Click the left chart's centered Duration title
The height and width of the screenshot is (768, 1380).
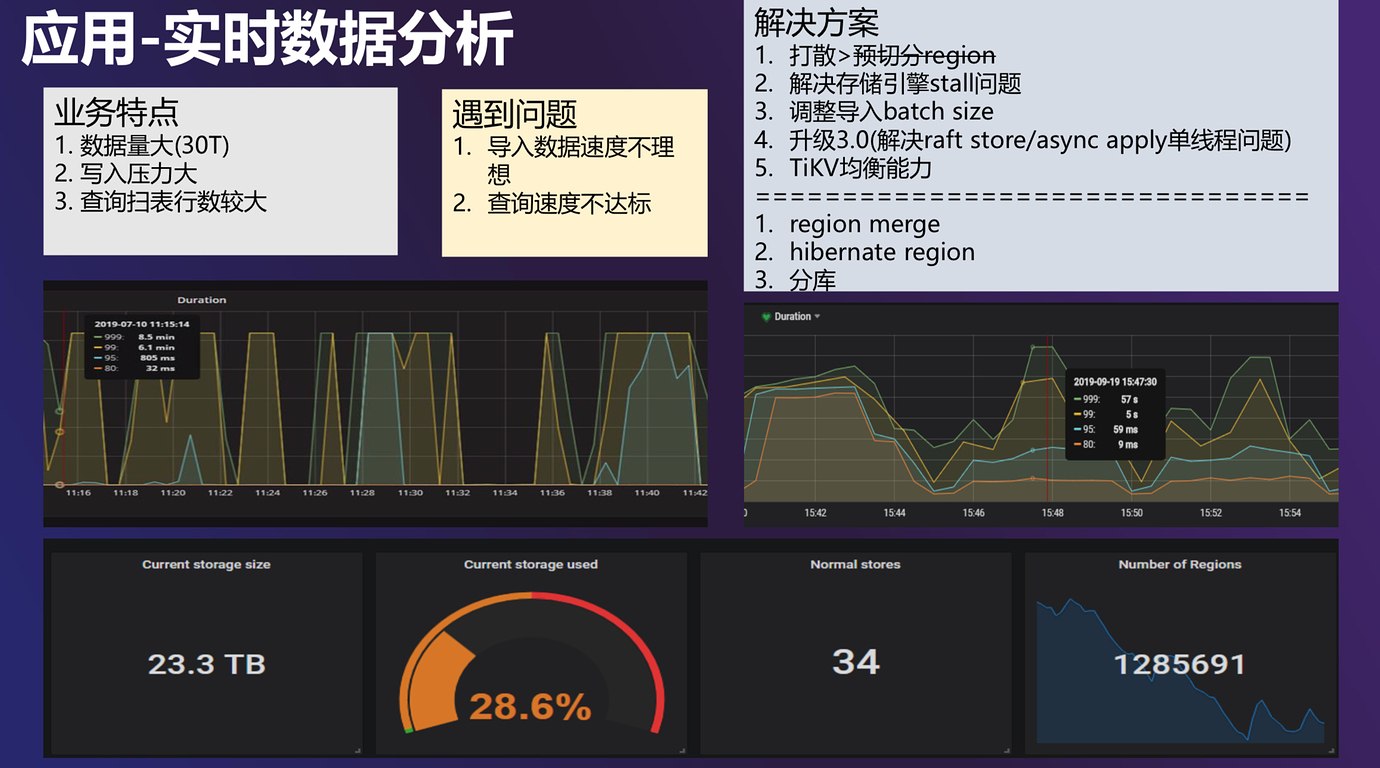click(x=202, y=300)
